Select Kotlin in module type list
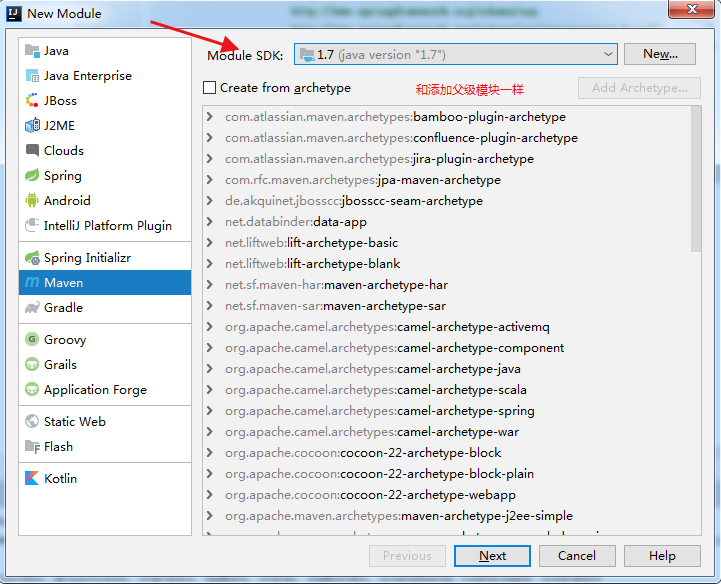The height and width of the screenshot is (584, 721). pos(105,478)
